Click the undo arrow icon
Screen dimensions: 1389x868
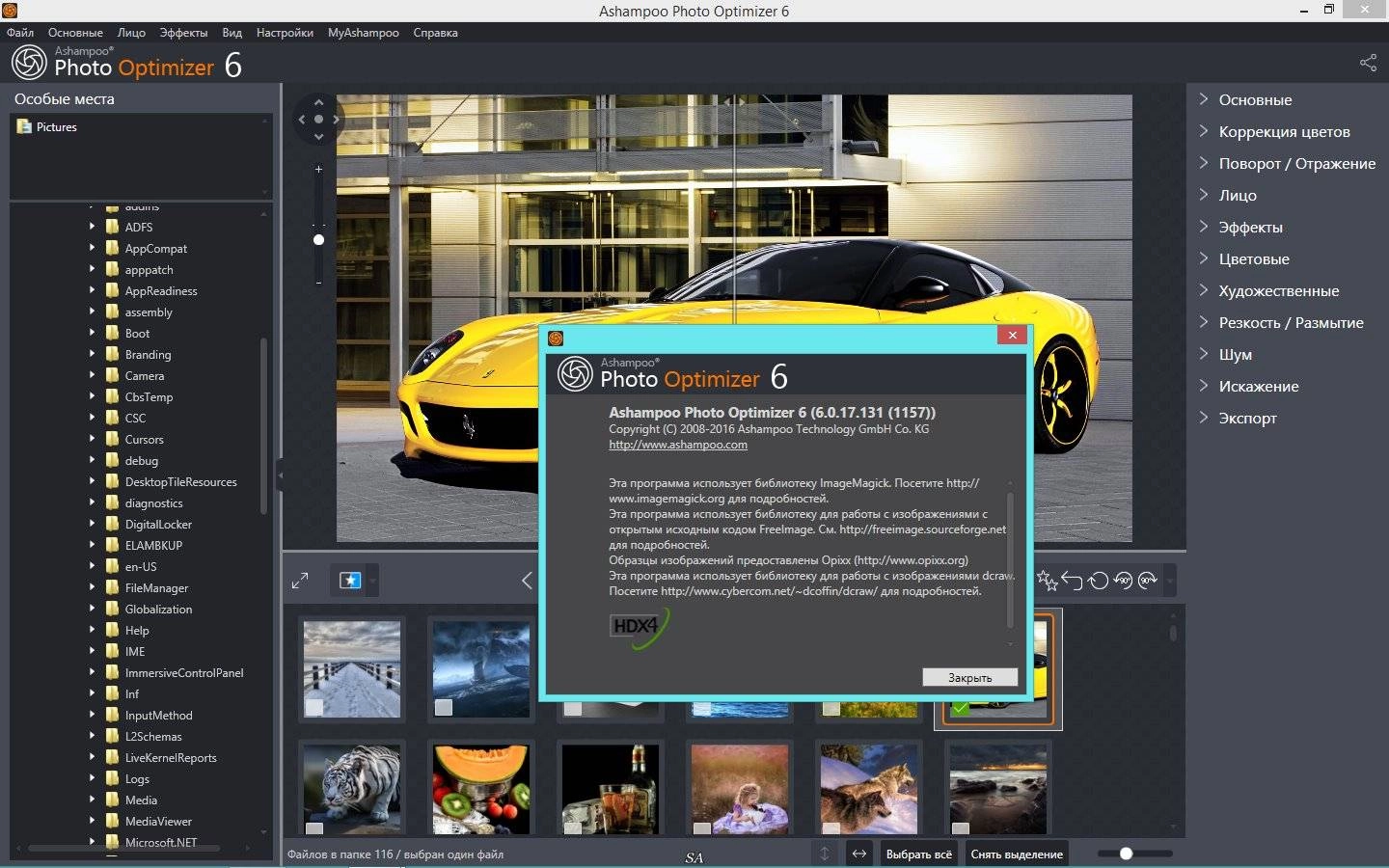(1072, 580)
